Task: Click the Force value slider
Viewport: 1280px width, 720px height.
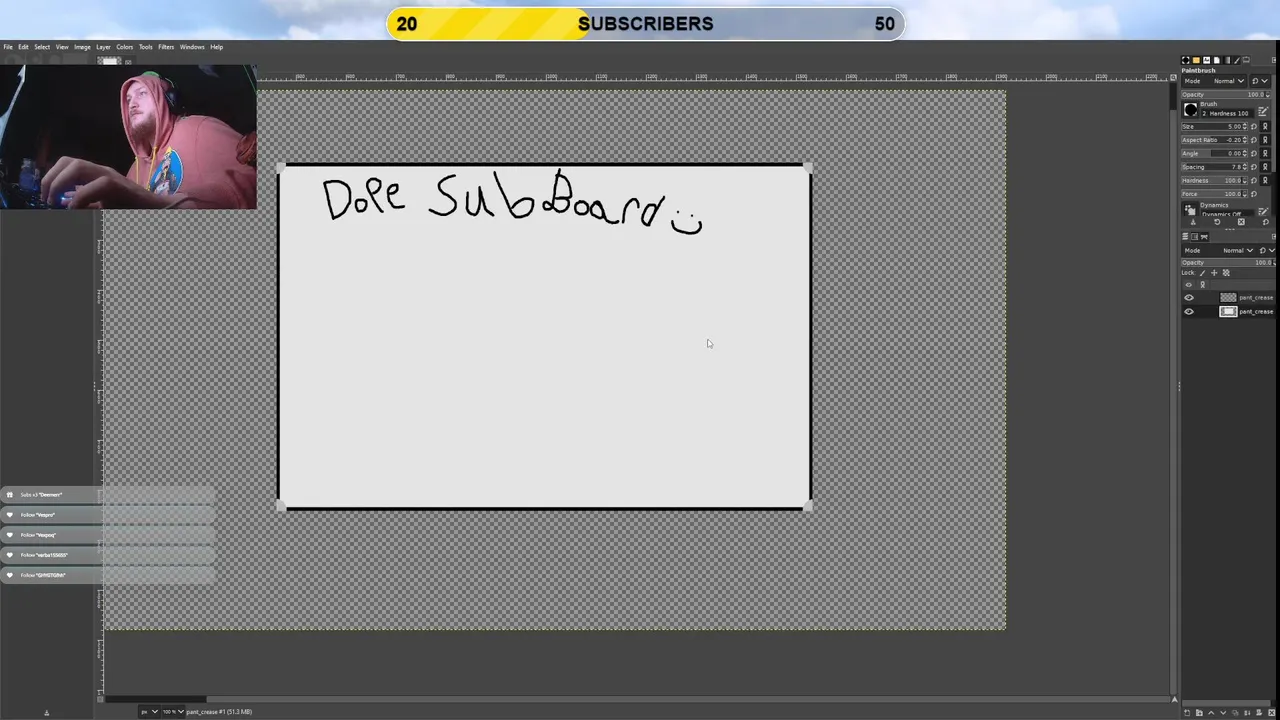Action: click(x=1214, y=194)
